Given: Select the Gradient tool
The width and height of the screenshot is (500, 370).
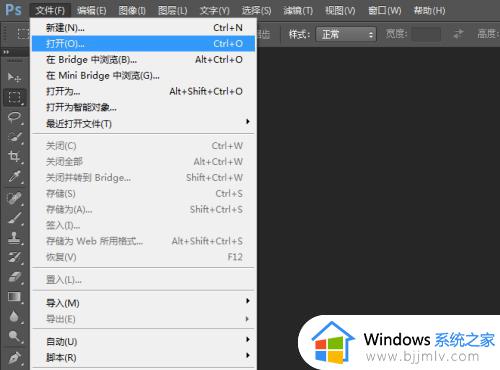Looking at the screenshot, I should (14, 297).
